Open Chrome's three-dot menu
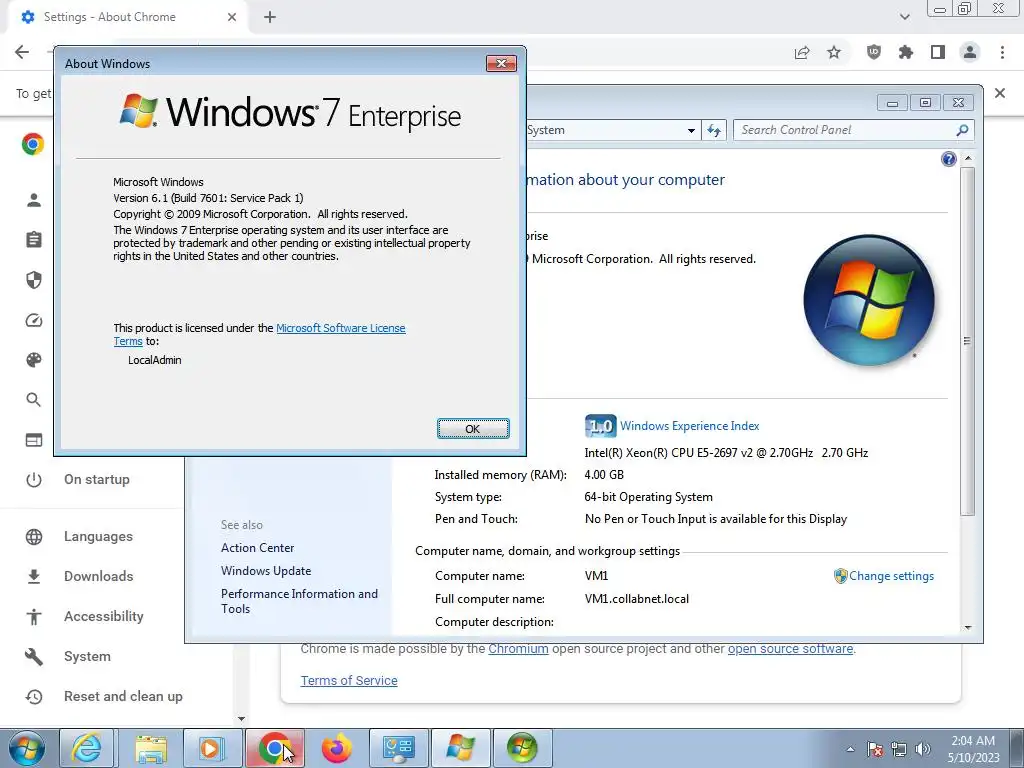1024x768 pixels. click(x=1002, y=52)
